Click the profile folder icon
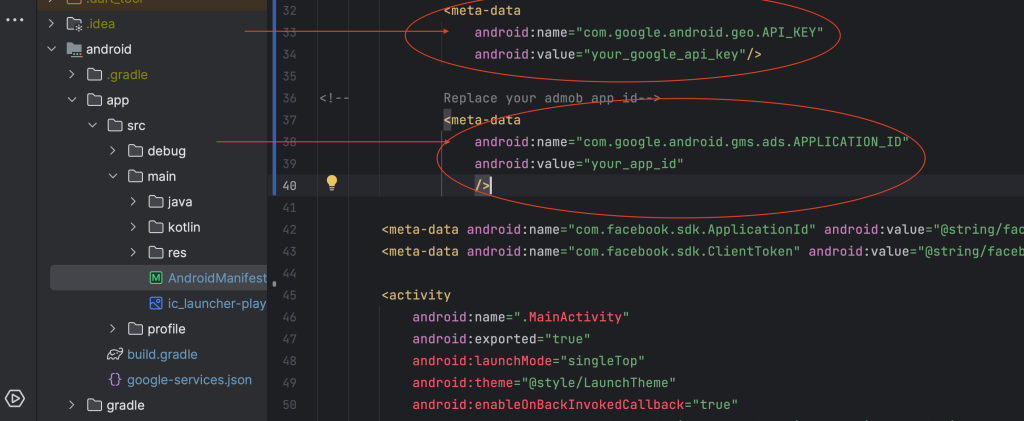 (x=135, y=329)
